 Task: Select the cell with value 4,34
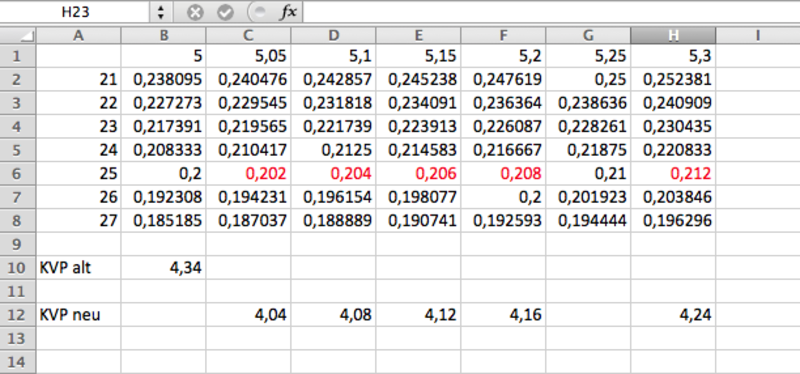point(163,267)
